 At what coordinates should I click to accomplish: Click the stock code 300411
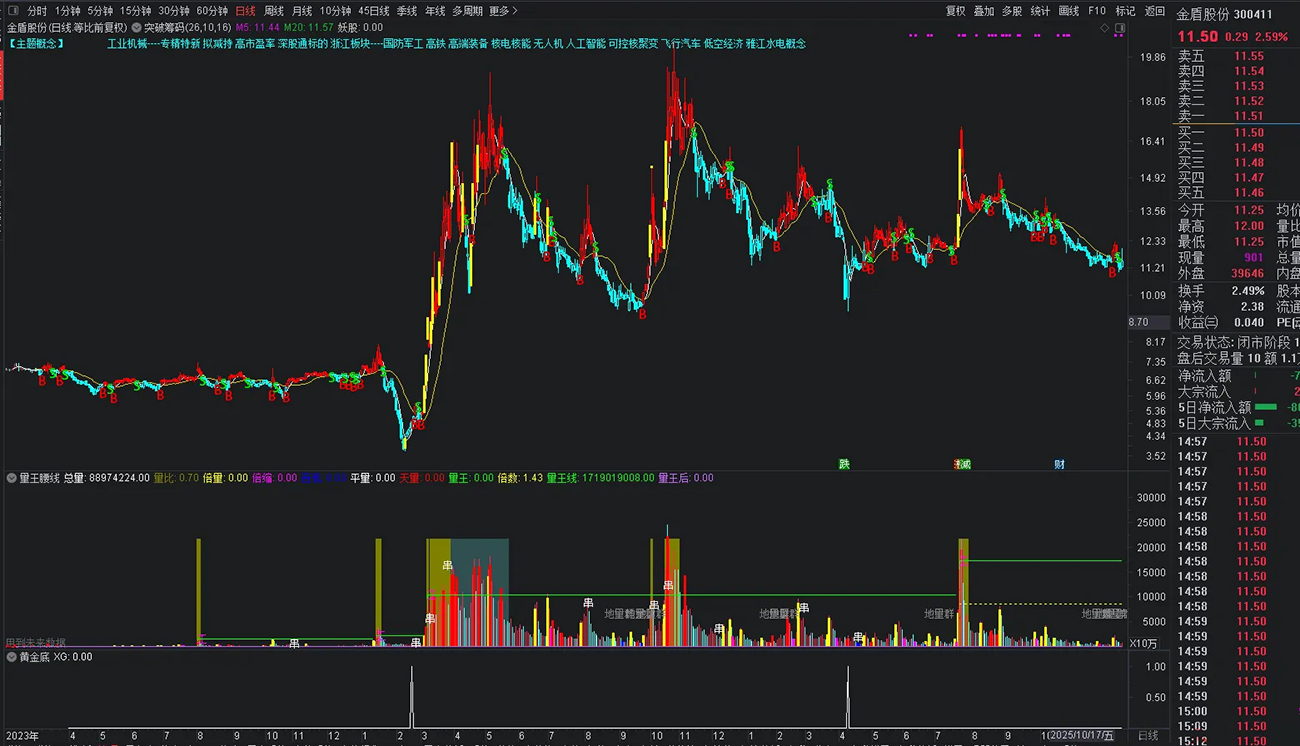[1253, 14]
